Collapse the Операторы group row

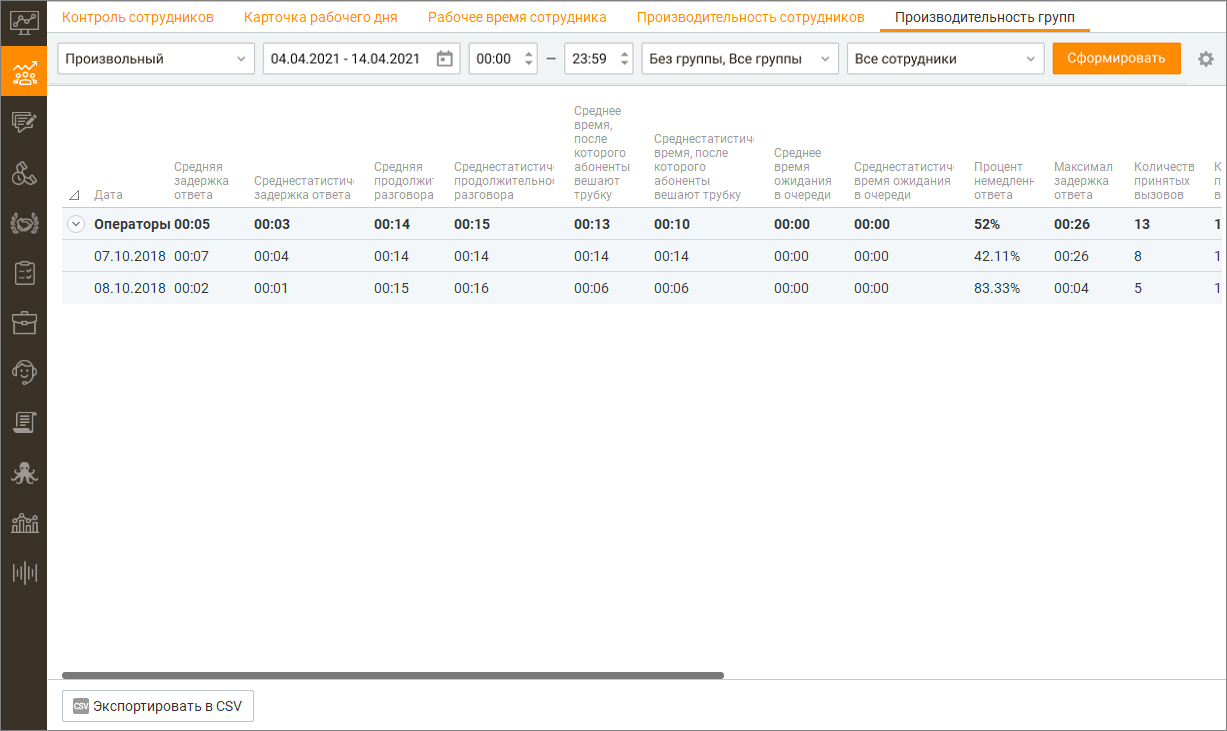tap(75, 224)
